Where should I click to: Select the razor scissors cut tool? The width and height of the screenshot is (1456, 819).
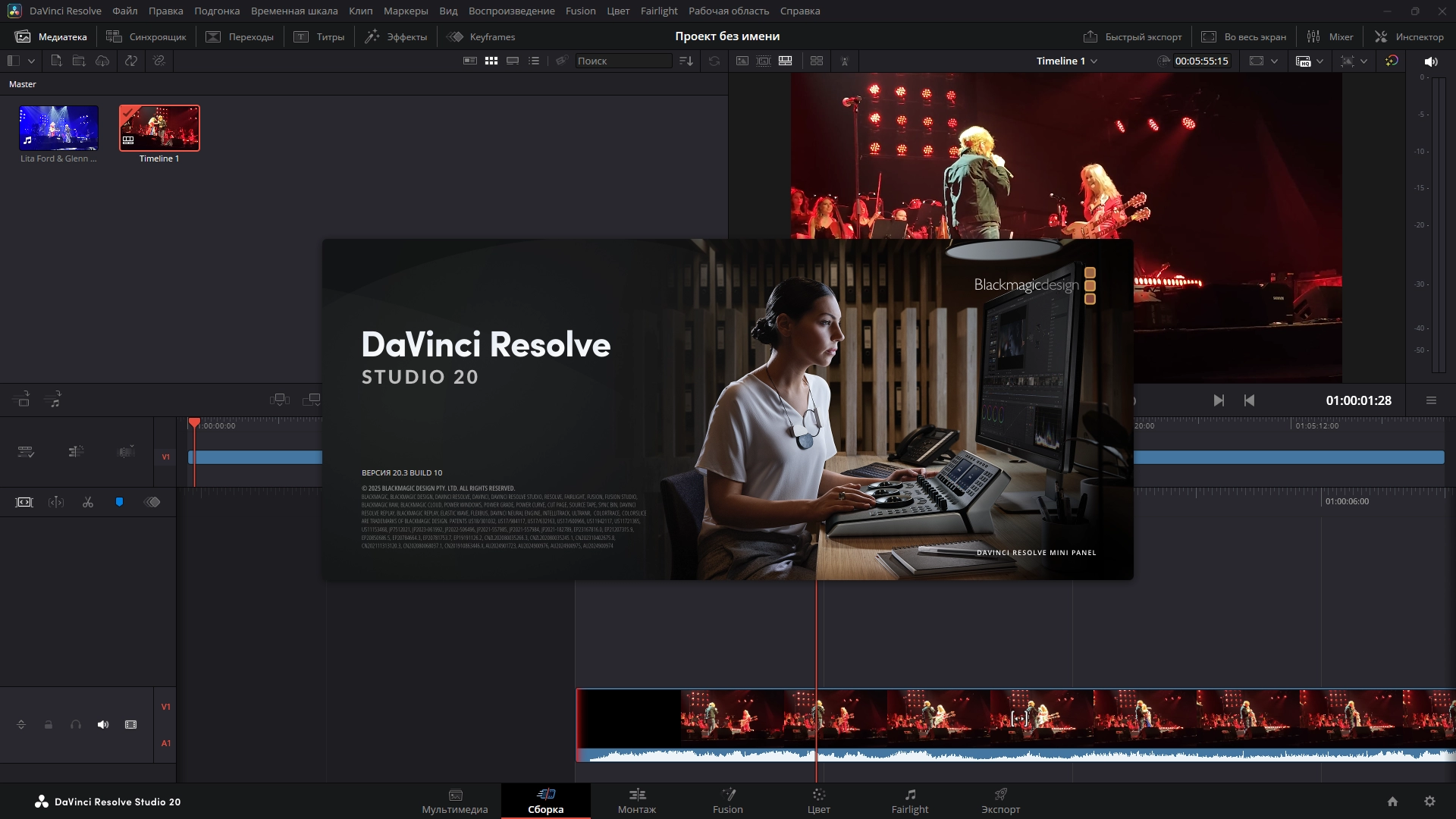[88, 502]
